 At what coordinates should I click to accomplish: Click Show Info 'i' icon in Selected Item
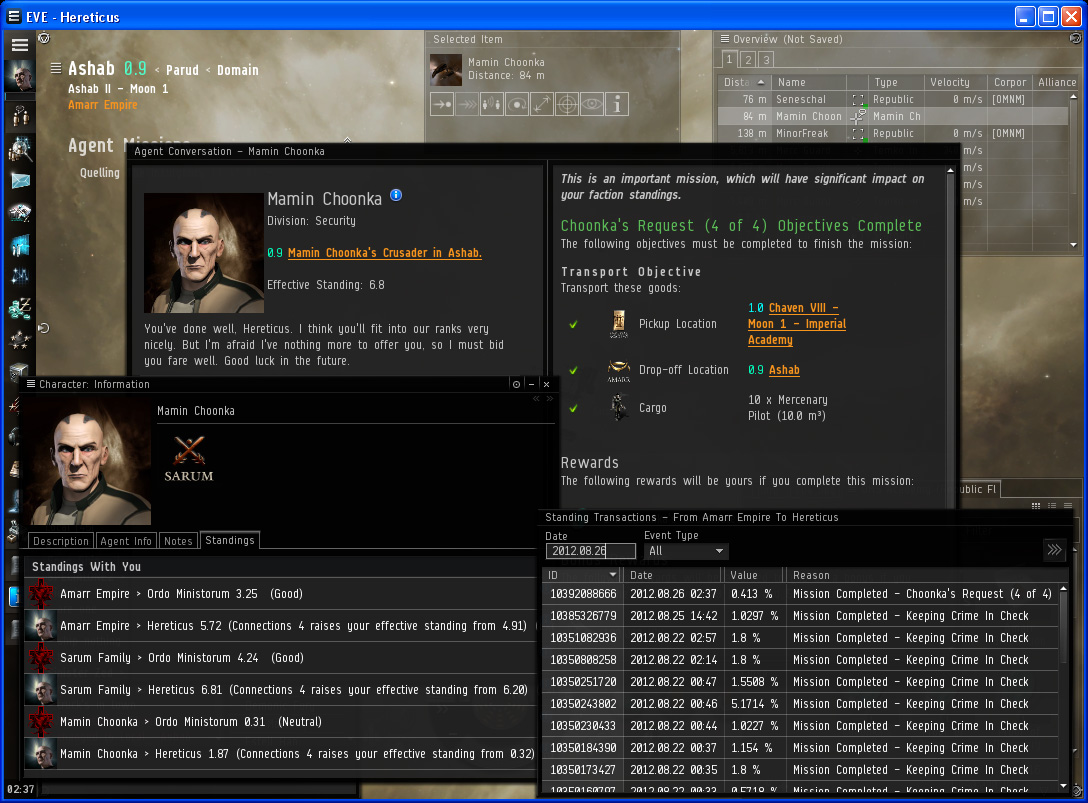tap(617, 104)
